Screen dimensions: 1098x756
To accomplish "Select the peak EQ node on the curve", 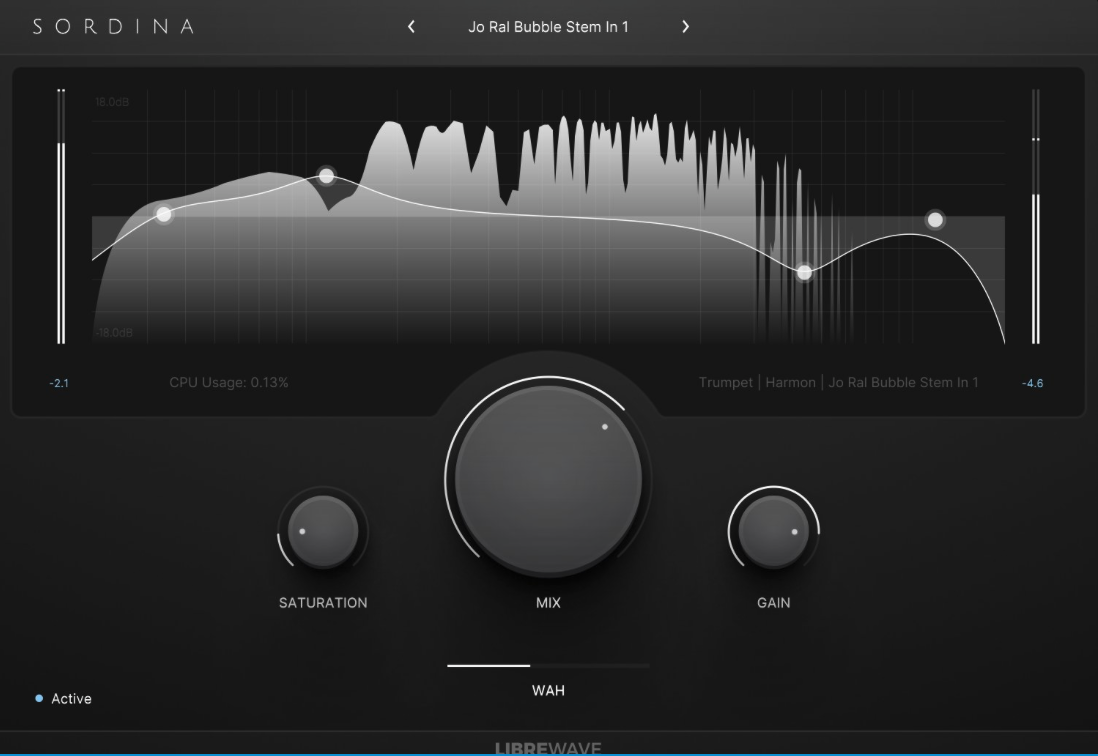I will (x=326, y=177).
